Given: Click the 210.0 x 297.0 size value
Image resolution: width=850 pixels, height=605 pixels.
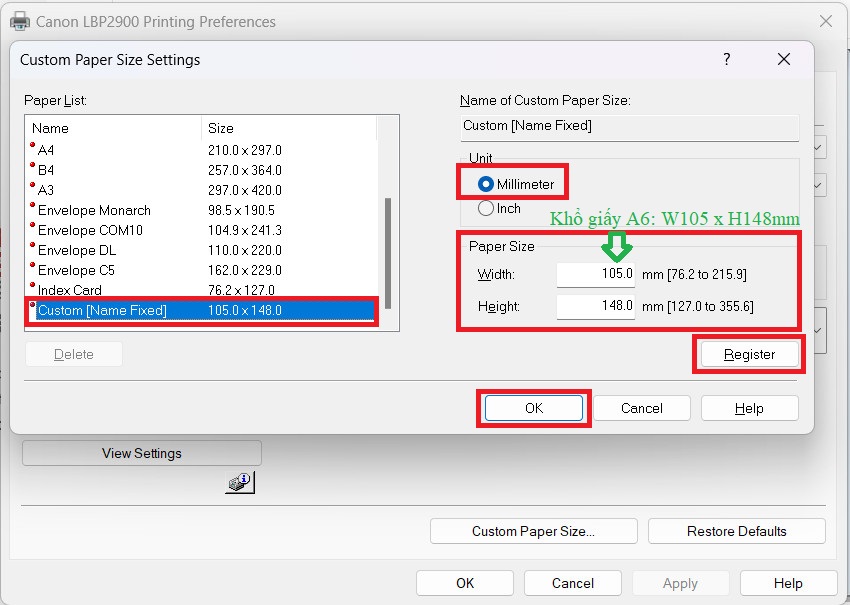Looking at the screenshot, I should 244,150.
